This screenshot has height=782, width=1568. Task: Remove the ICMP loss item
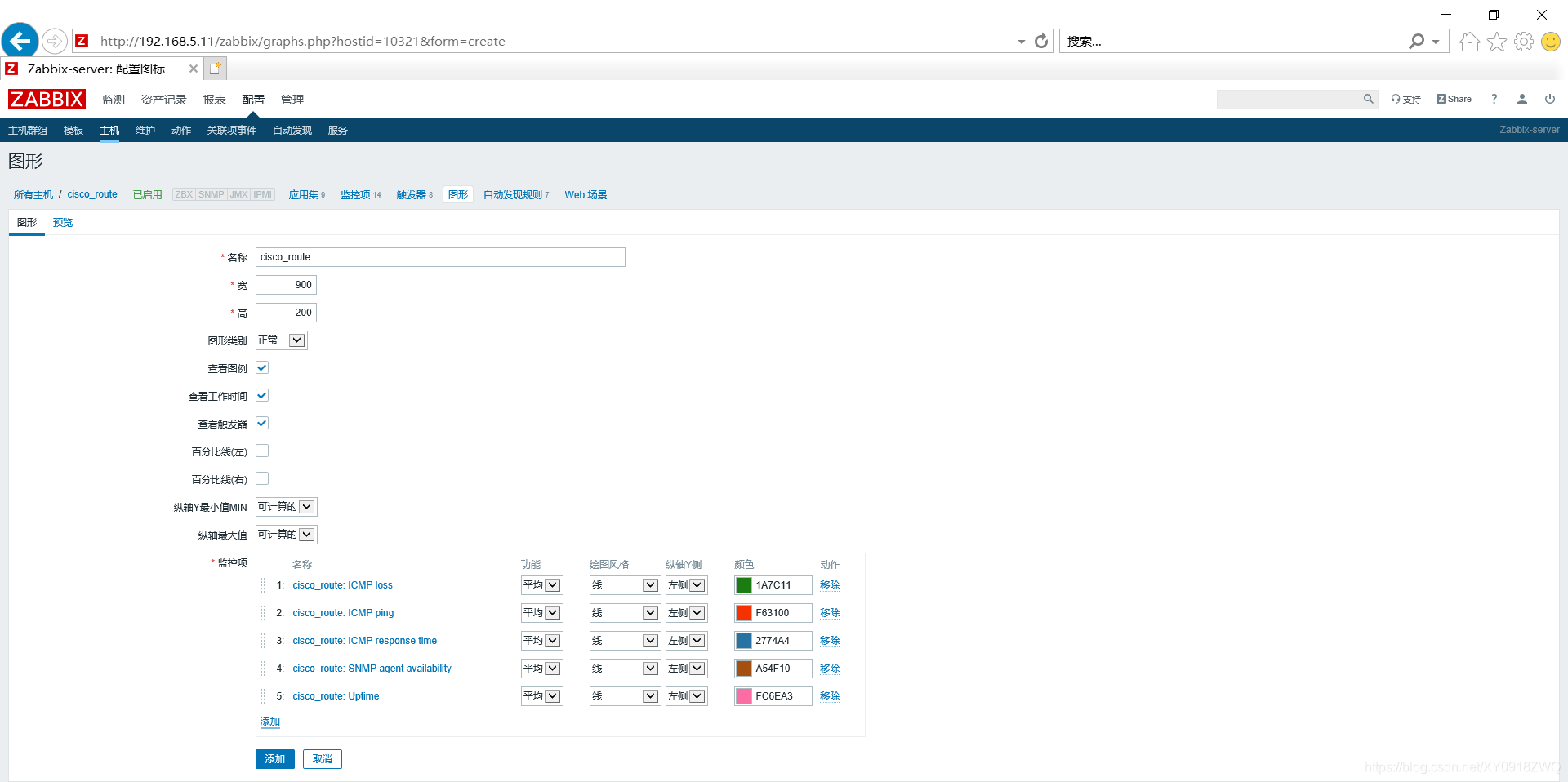tap(830, 585)
